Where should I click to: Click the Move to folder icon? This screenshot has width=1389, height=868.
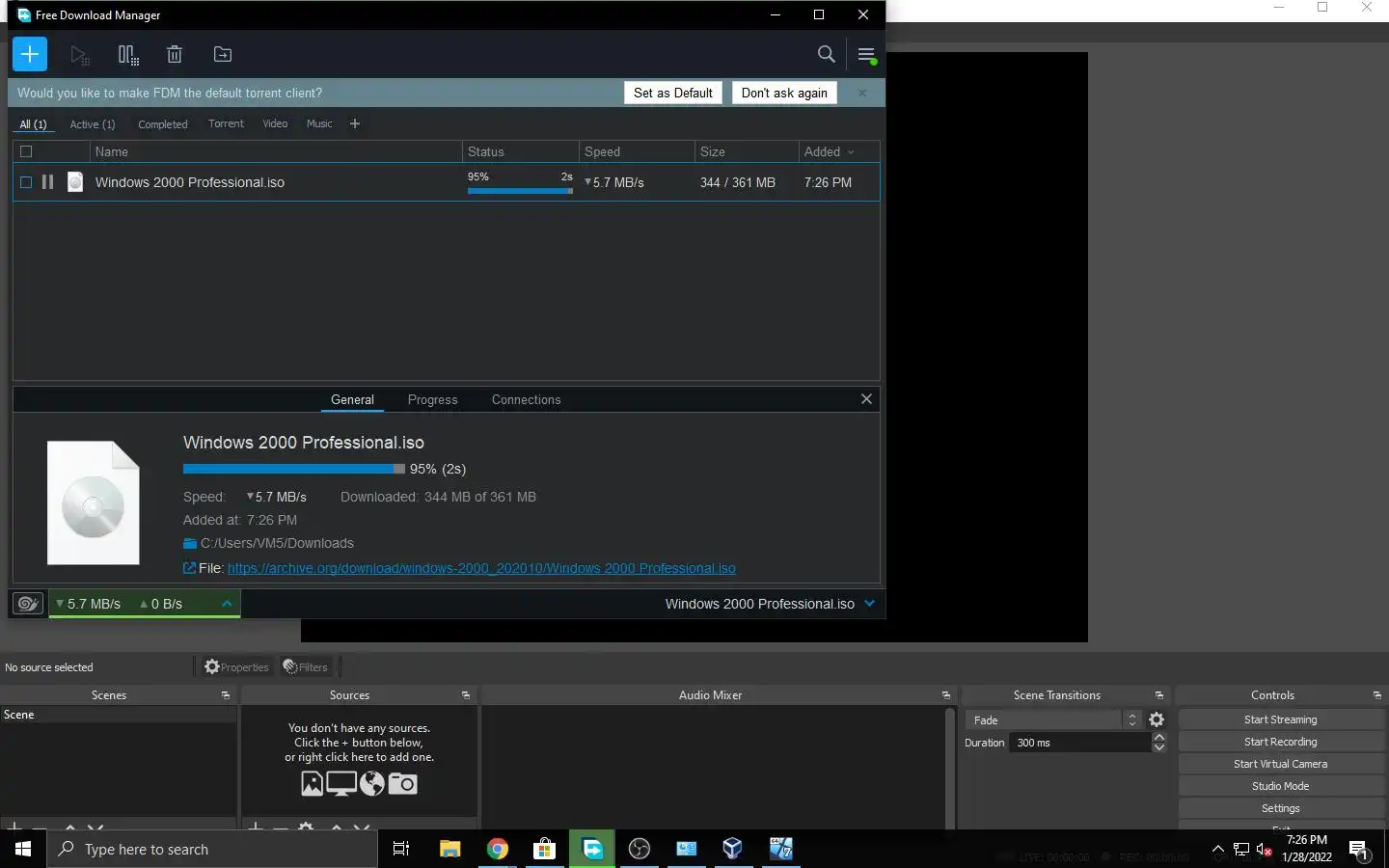coord(223,55)
